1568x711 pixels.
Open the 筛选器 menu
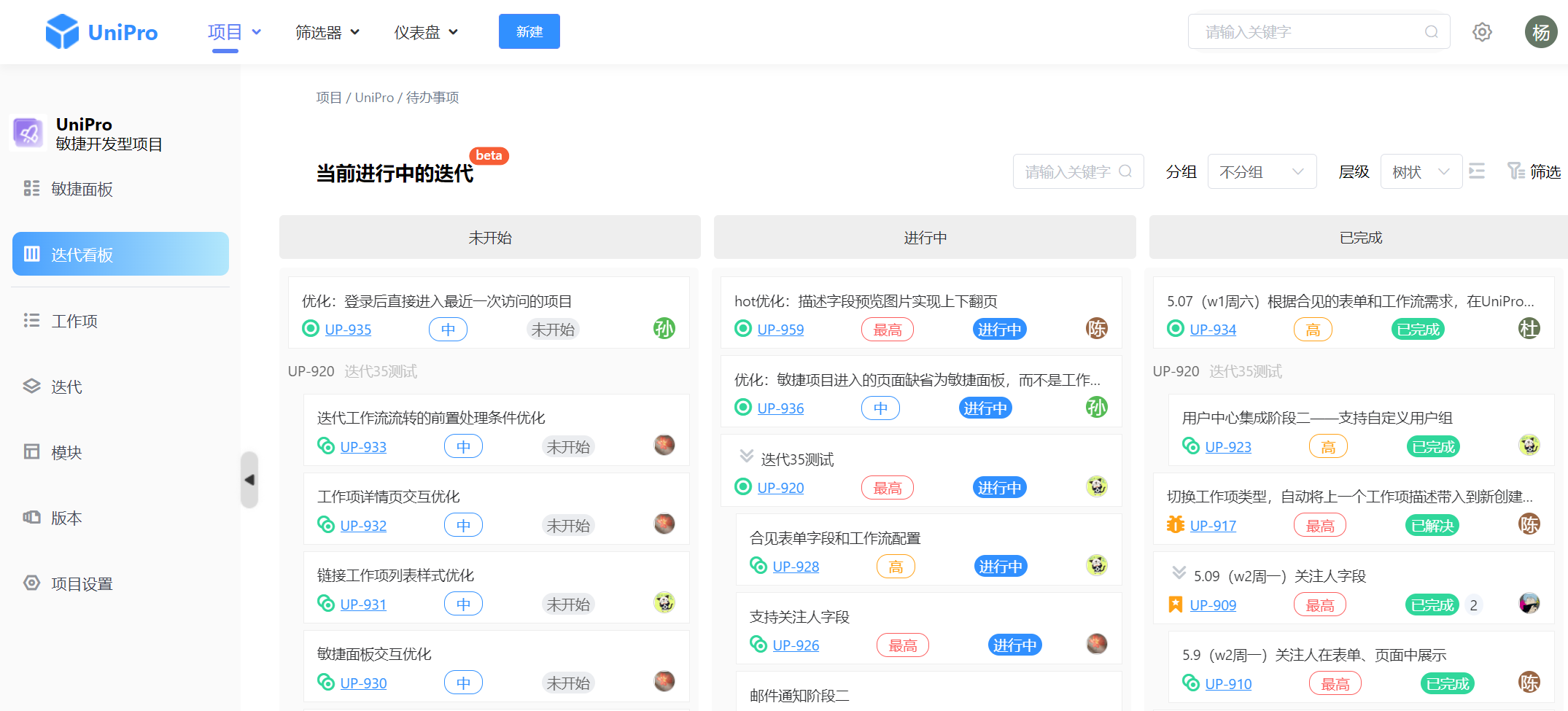(x=327, y=32)
